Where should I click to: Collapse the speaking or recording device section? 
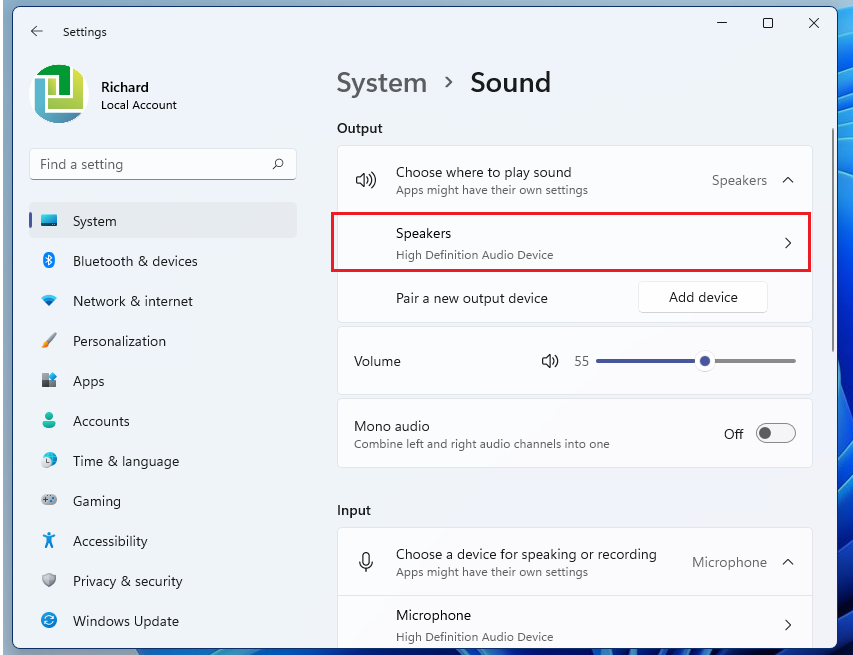point(788,562)
